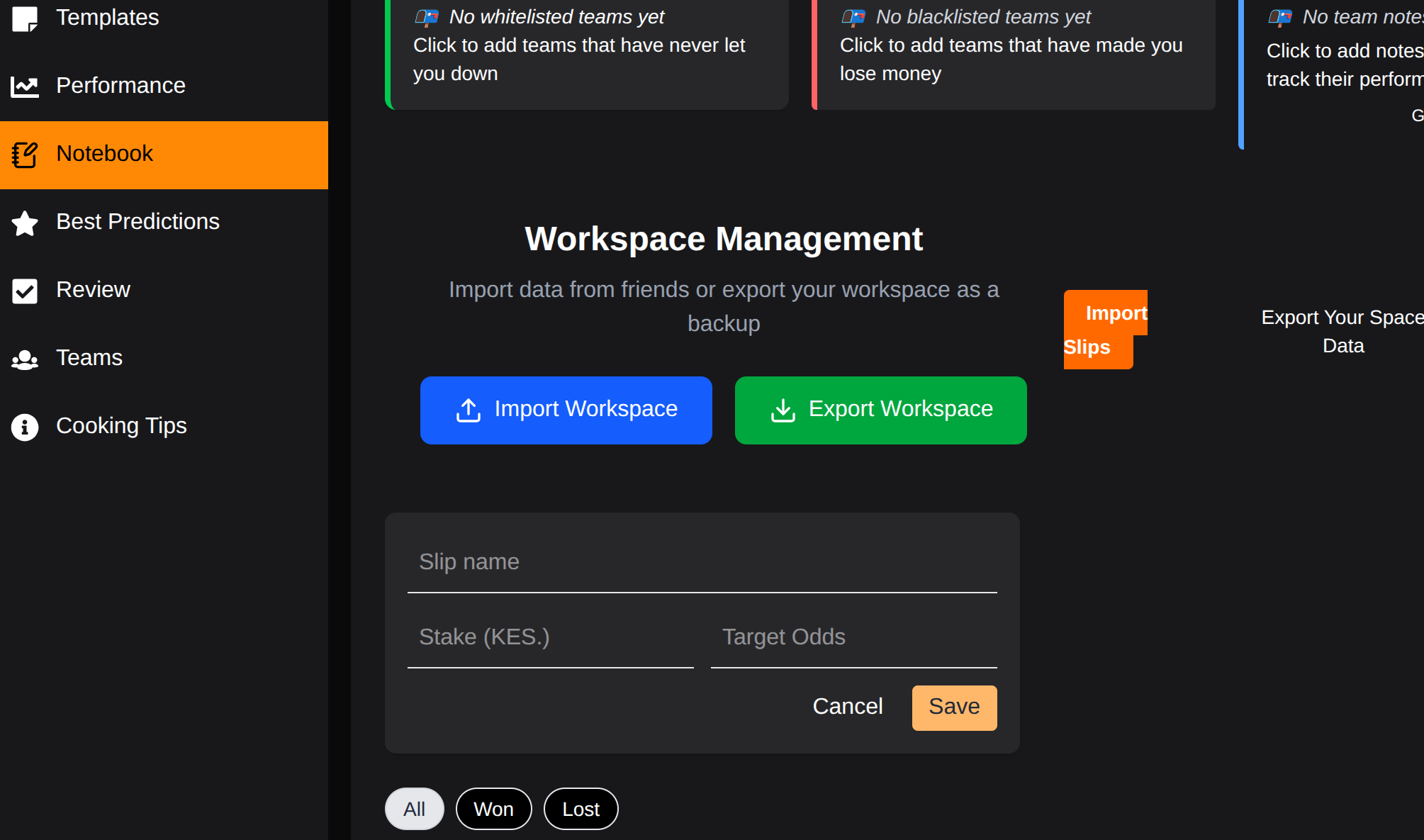Viewport: 1424px width, 840px height.
Task: Click the download icon in Export Workspace
Action: tap(783, 410)
